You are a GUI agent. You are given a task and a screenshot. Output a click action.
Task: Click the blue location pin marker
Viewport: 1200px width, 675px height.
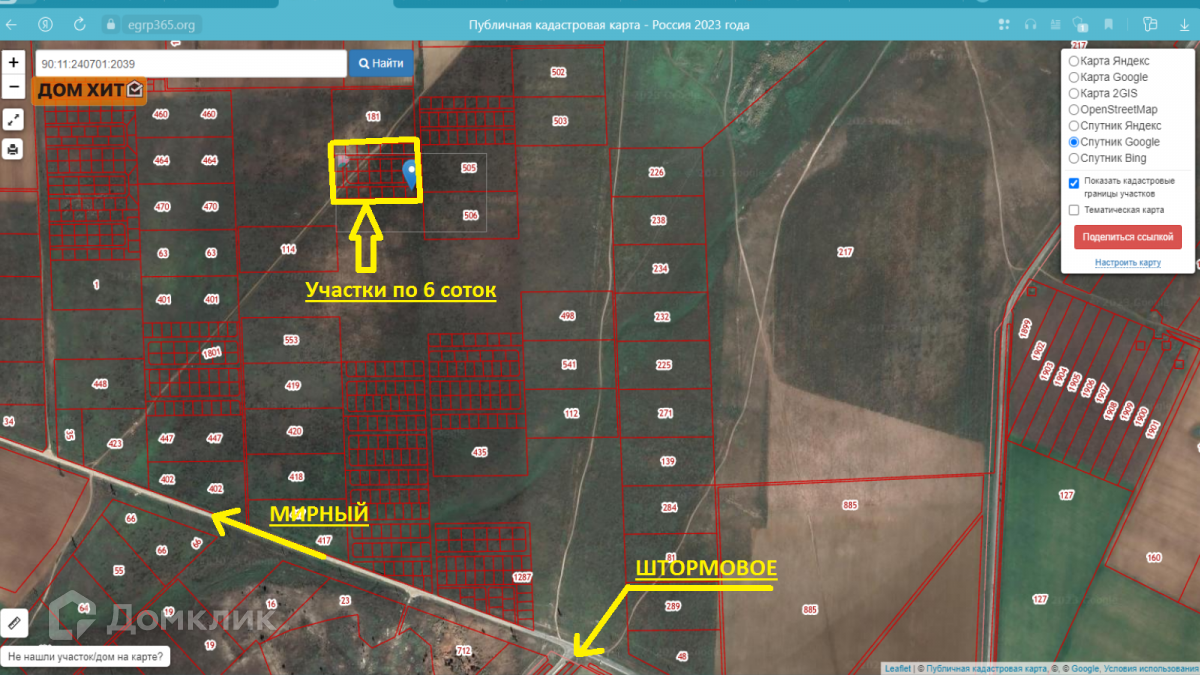[x=410, y=174]
